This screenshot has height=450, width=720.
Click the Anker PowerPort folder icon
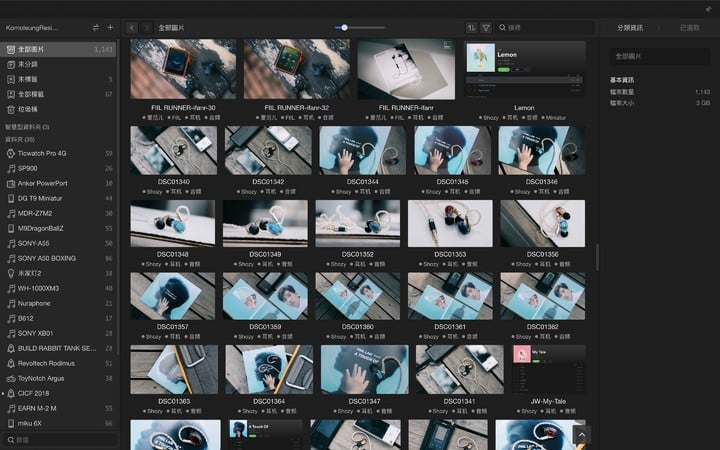11,184
